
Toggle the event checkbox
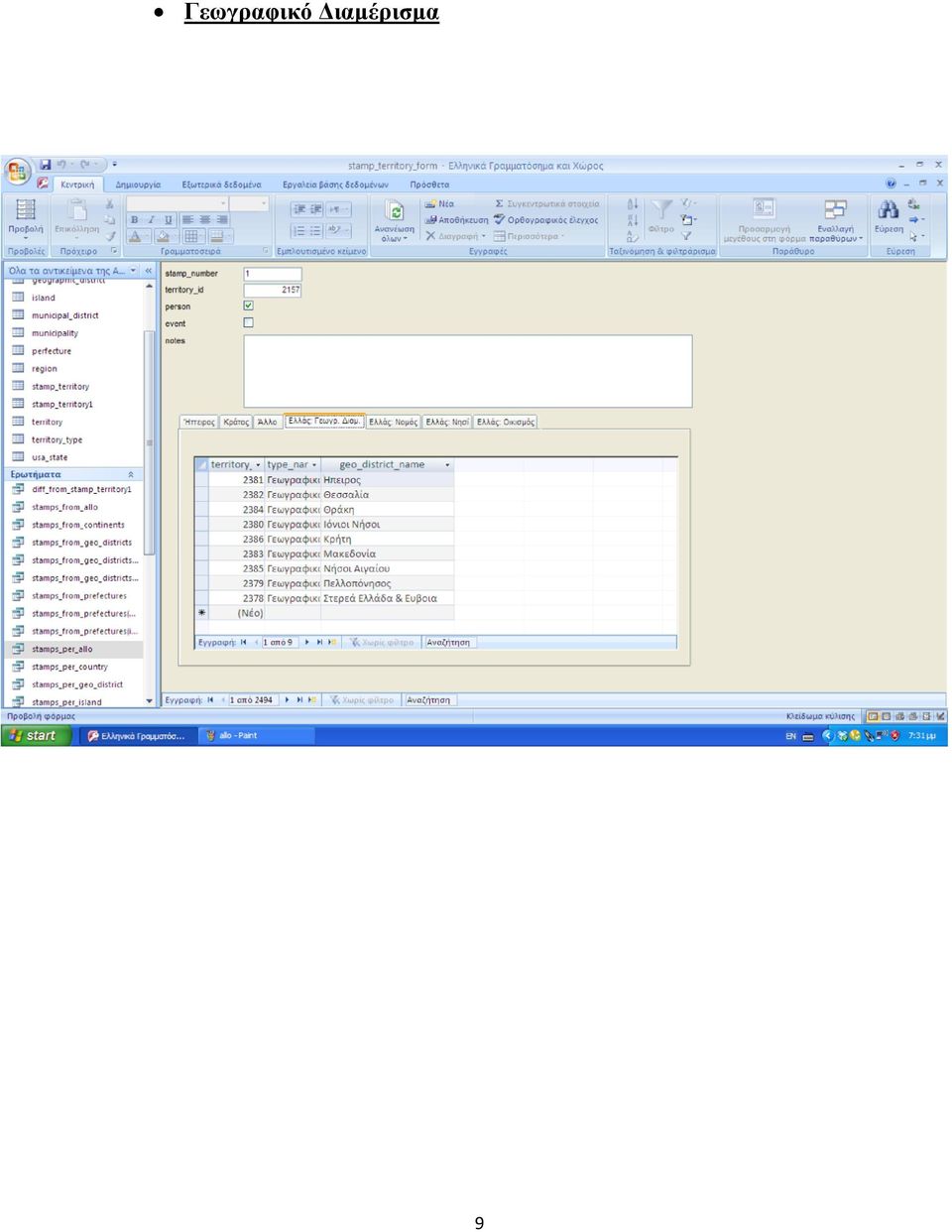coord(248,322)
